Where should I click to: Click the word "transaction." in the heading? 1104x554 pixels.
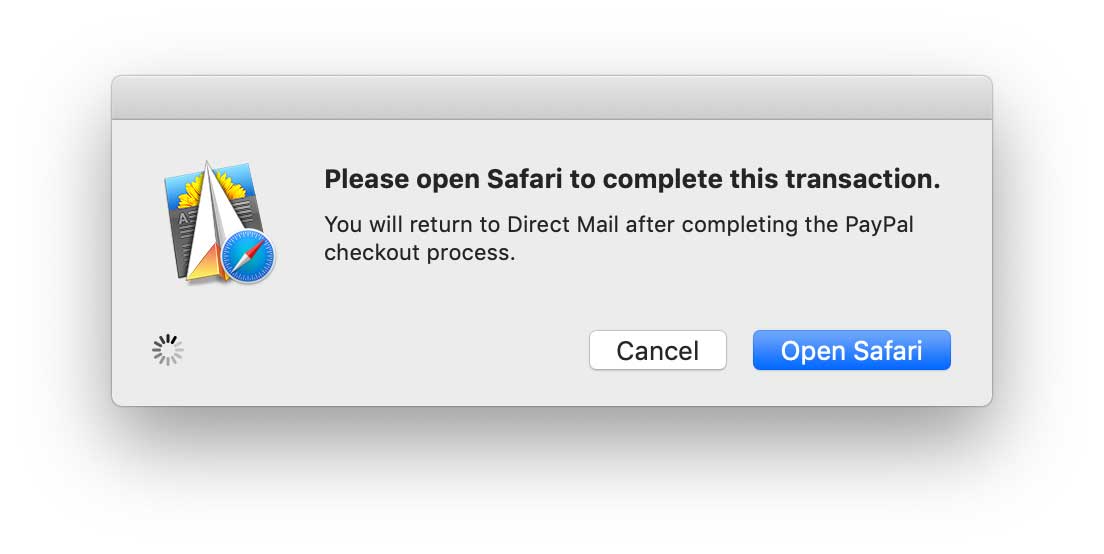(862, 179)
